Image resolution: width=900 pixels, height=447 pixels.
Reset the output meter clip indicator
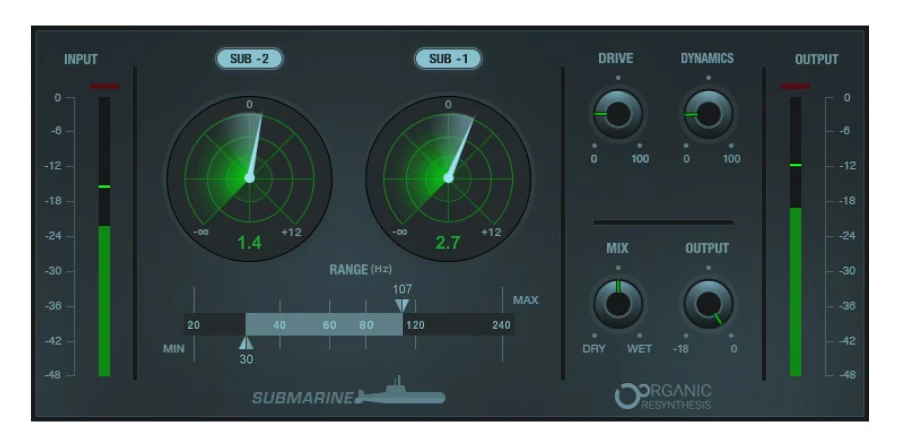pos(796,87)
